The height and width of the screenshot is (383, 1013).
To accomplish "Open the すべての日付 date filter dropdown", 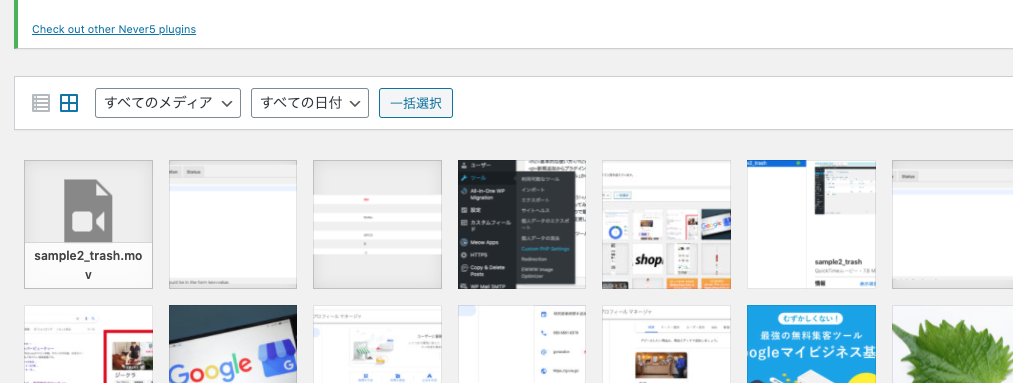I will [x=310, y=103].
